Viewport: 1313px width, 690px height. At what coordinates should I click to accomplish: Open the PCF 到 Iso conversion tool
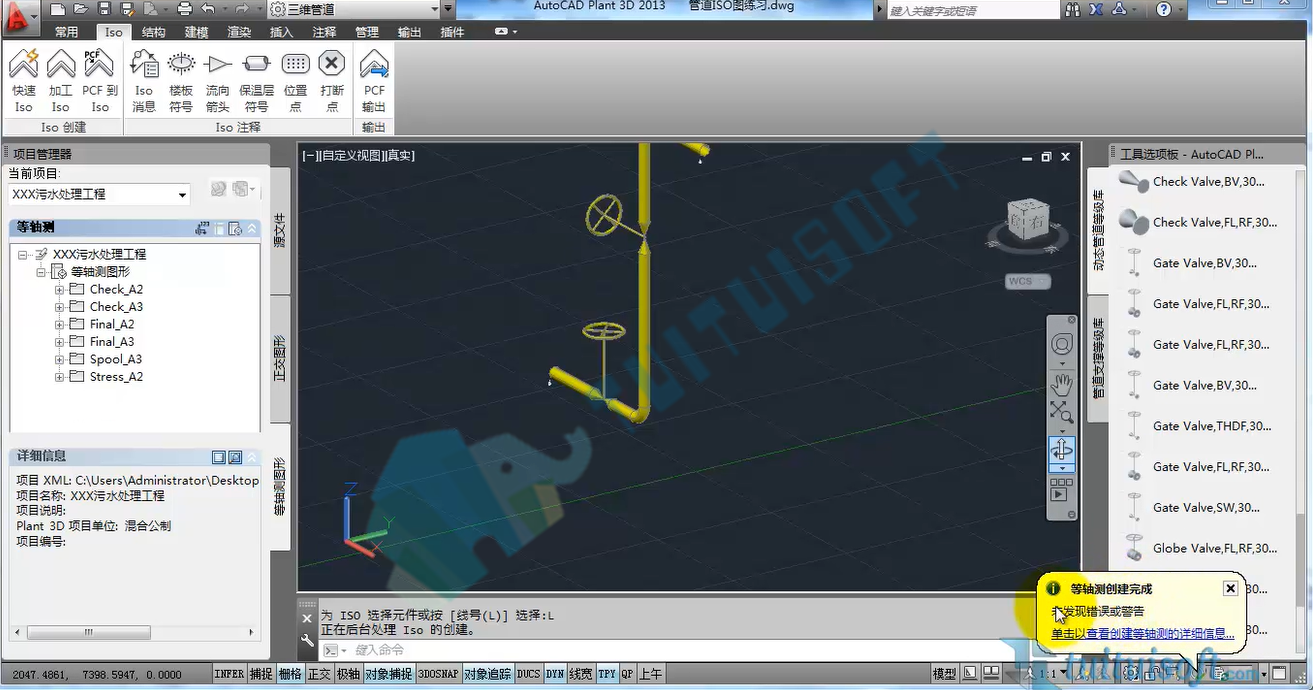tap(99, 81)
